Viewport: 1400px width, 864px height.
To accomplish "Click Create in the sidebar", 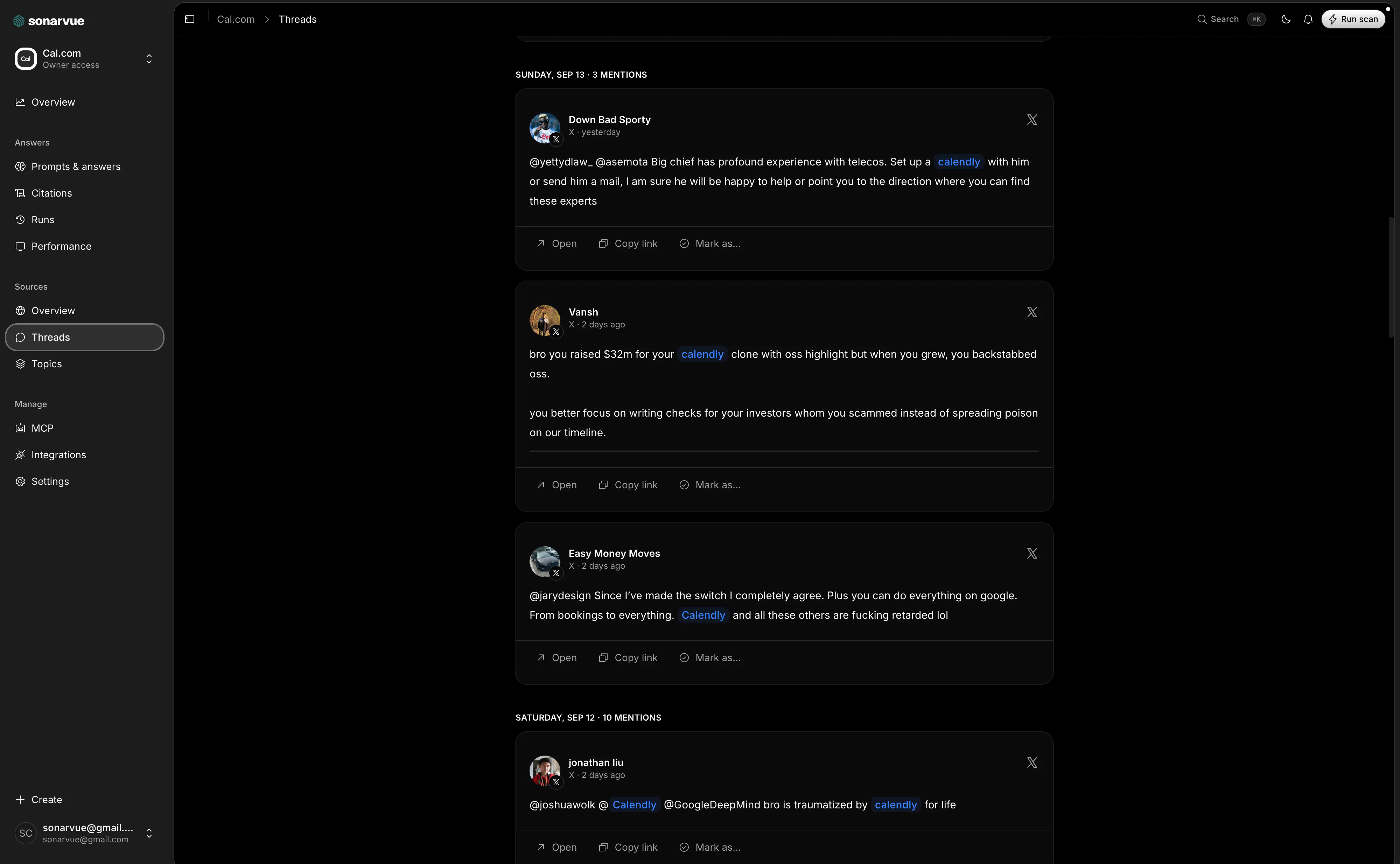I will [85, 799].
